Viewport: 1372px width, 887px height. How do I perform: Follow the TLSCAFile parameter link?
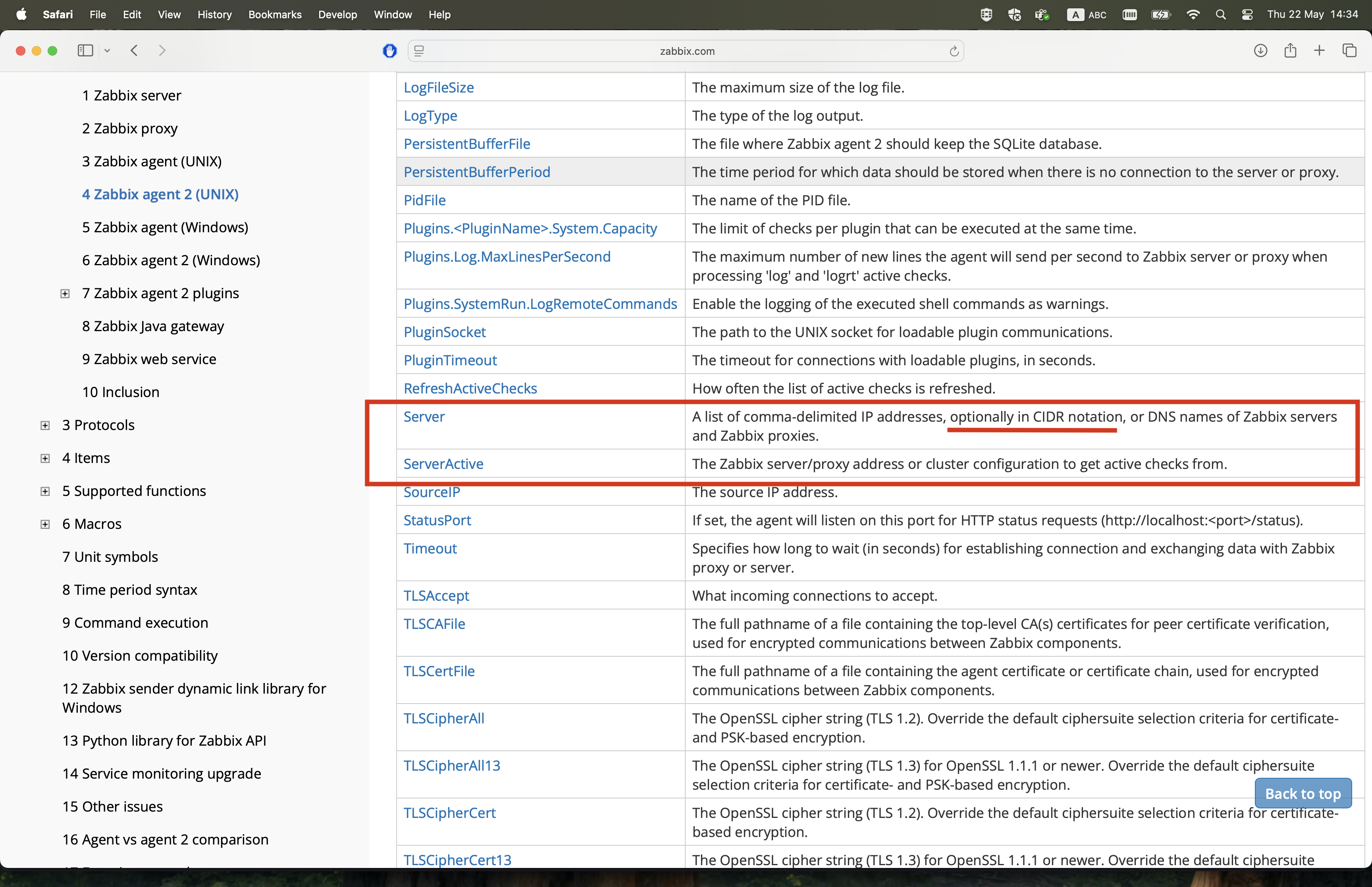[x=434, y=624]
